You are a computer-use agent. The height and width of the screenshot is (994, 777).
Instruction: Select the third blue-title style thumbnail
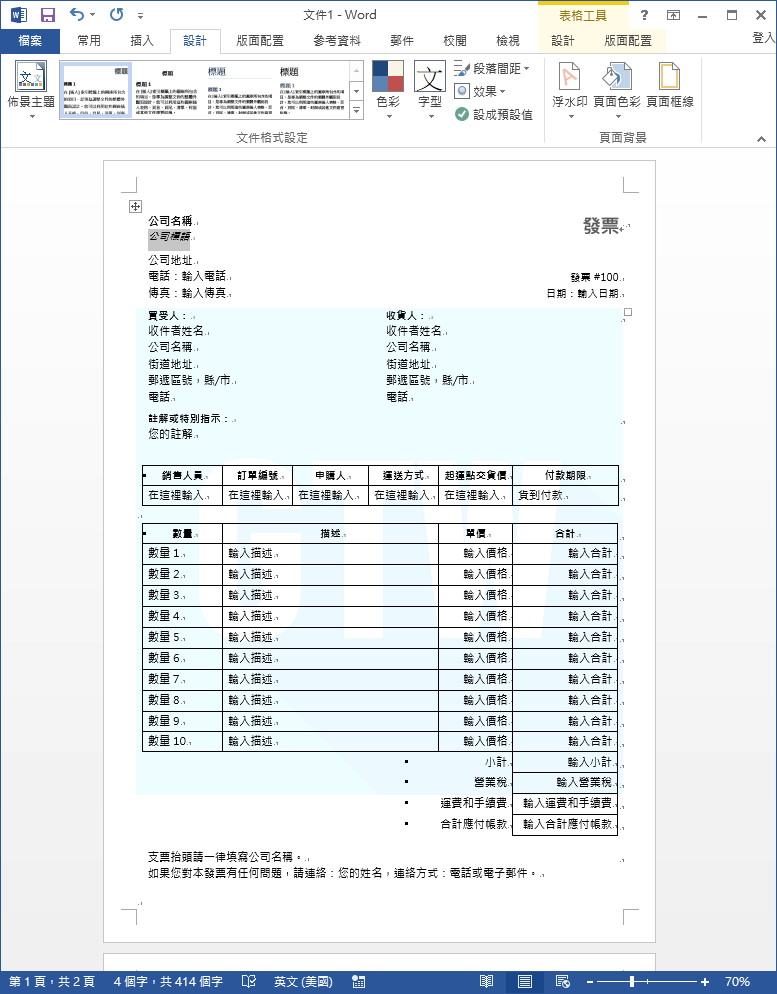[x=240, y=90]
